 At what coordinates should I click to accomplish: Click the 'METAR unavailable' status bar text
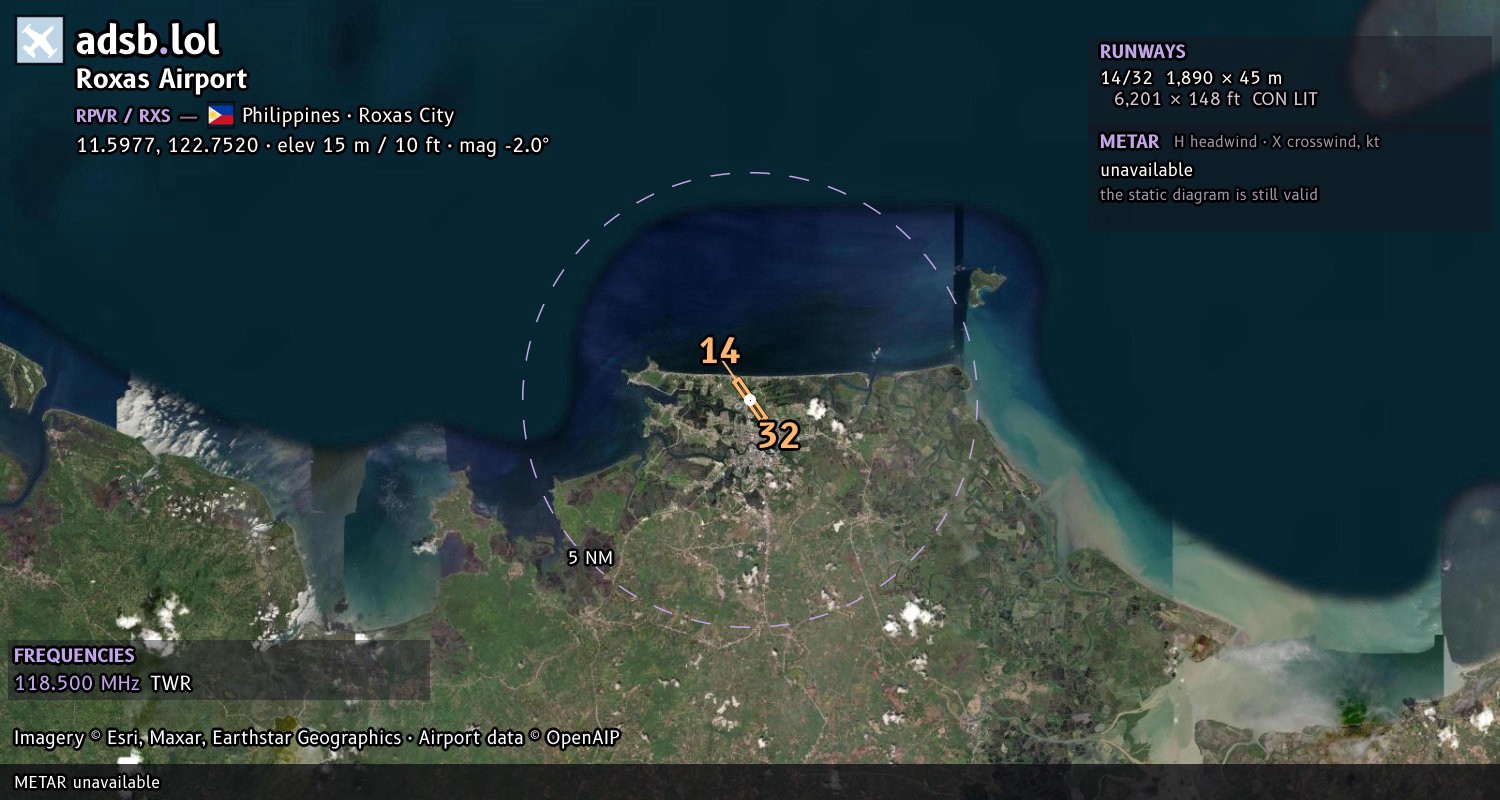pos(87,782)
